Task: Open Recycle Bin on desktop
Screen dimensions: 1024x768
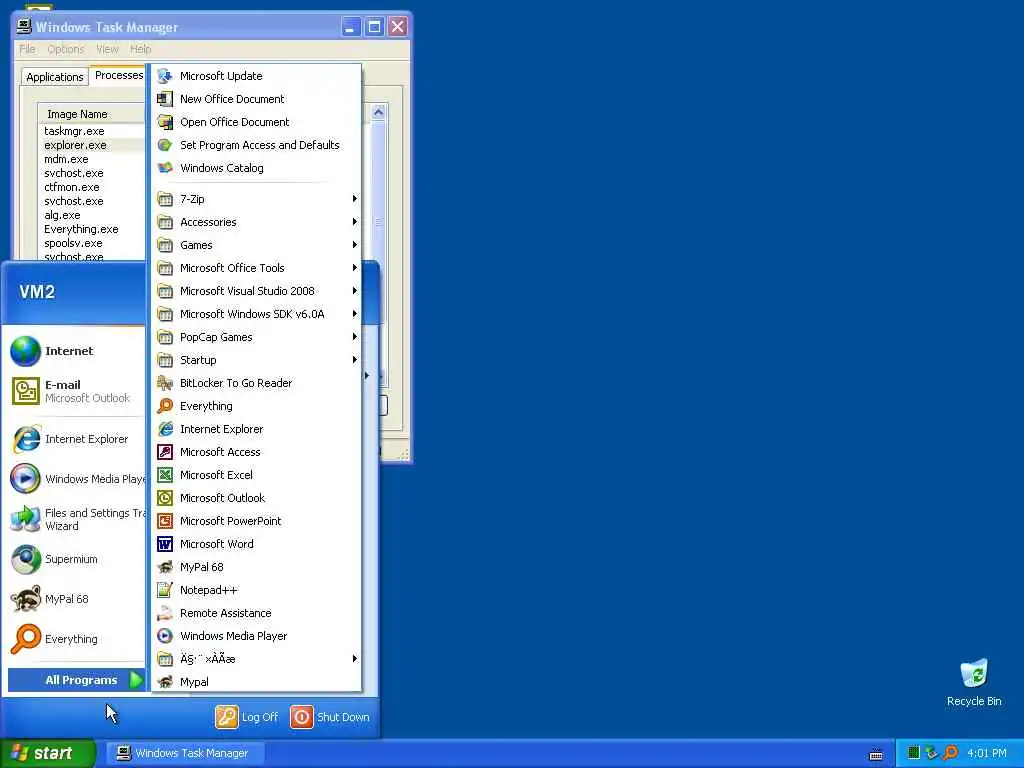Action: [x=974, y=683]
